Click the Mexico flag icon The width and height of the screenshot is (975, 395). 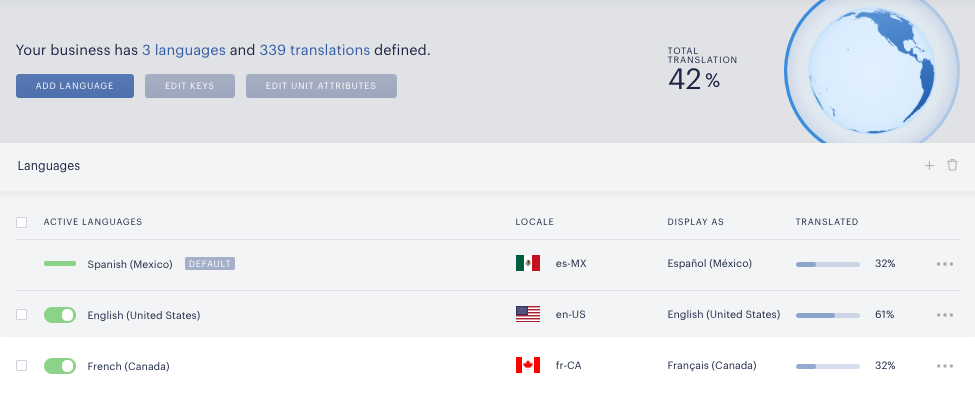[528, 263]
